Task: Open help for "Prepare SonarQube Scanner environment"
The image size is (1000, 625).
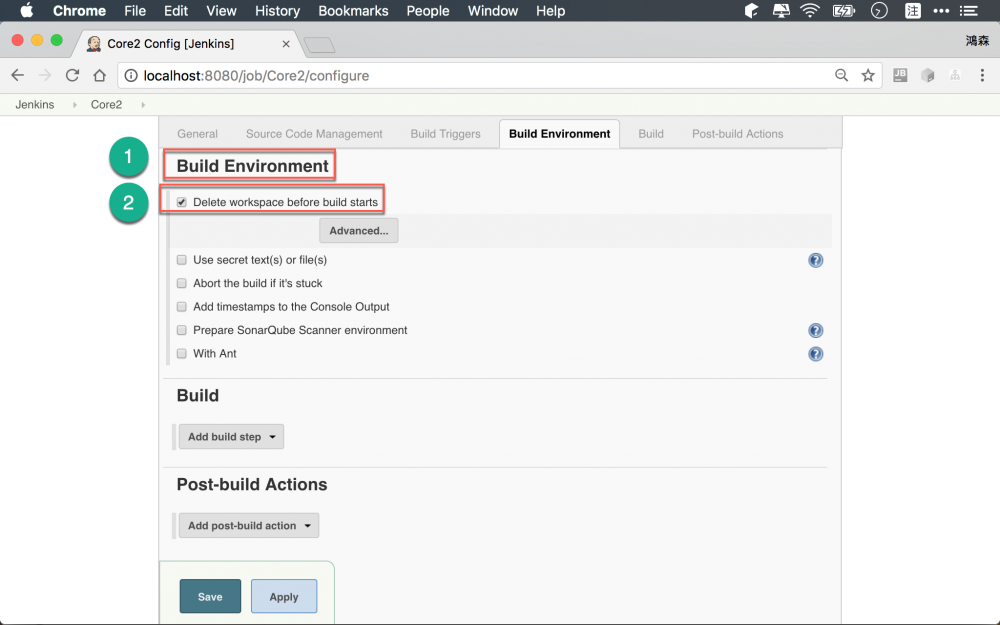Action: click(816, 330)
